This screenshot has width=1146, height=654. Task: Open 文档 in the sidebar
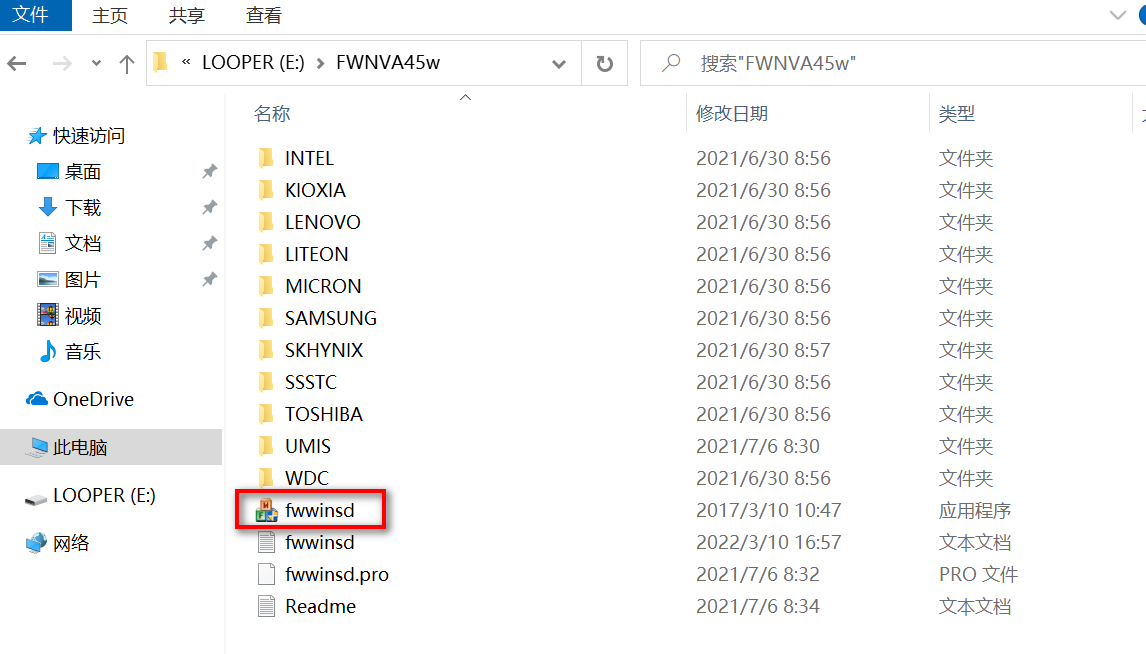coord(83,243)
